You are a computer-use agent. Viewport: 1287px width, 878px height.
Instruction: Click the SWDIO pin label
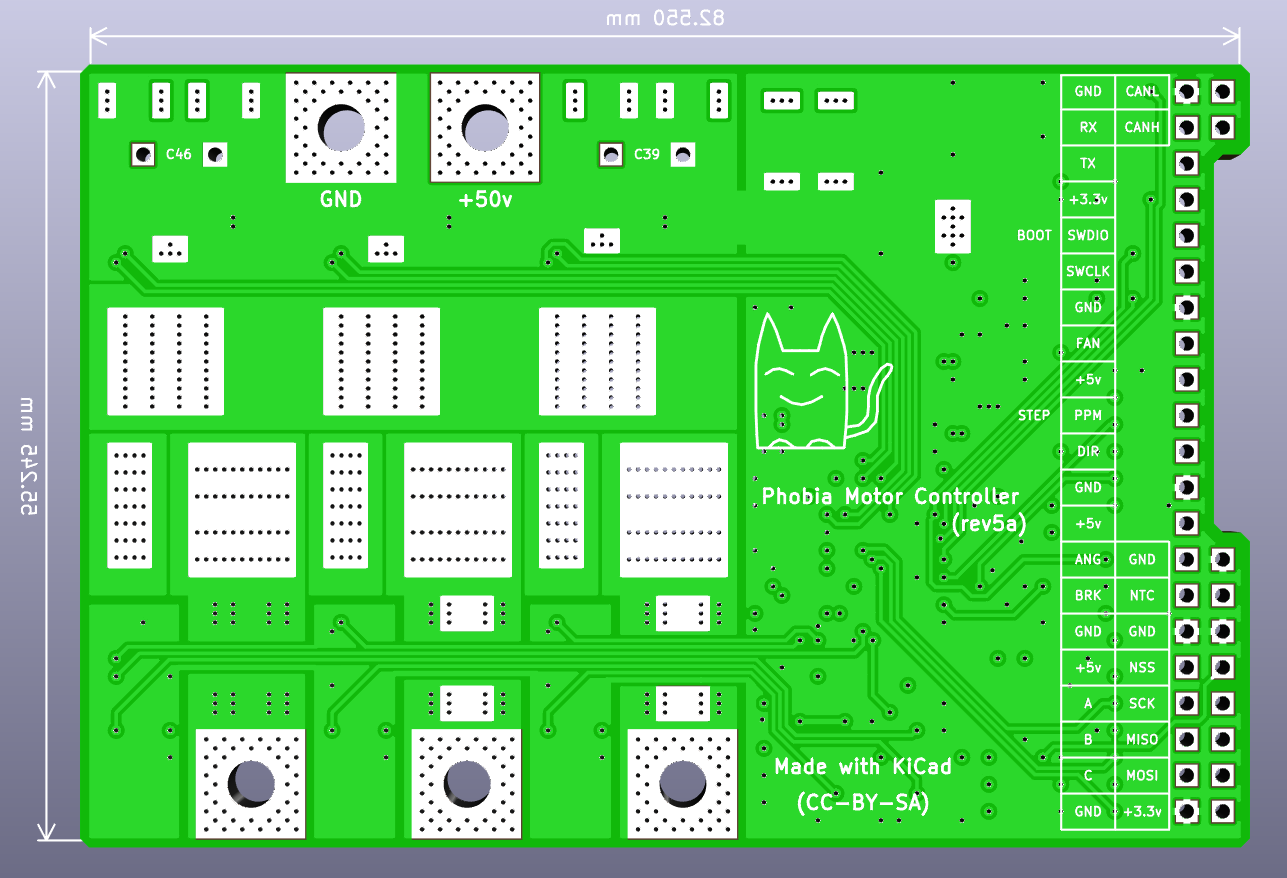(1088, 235)
